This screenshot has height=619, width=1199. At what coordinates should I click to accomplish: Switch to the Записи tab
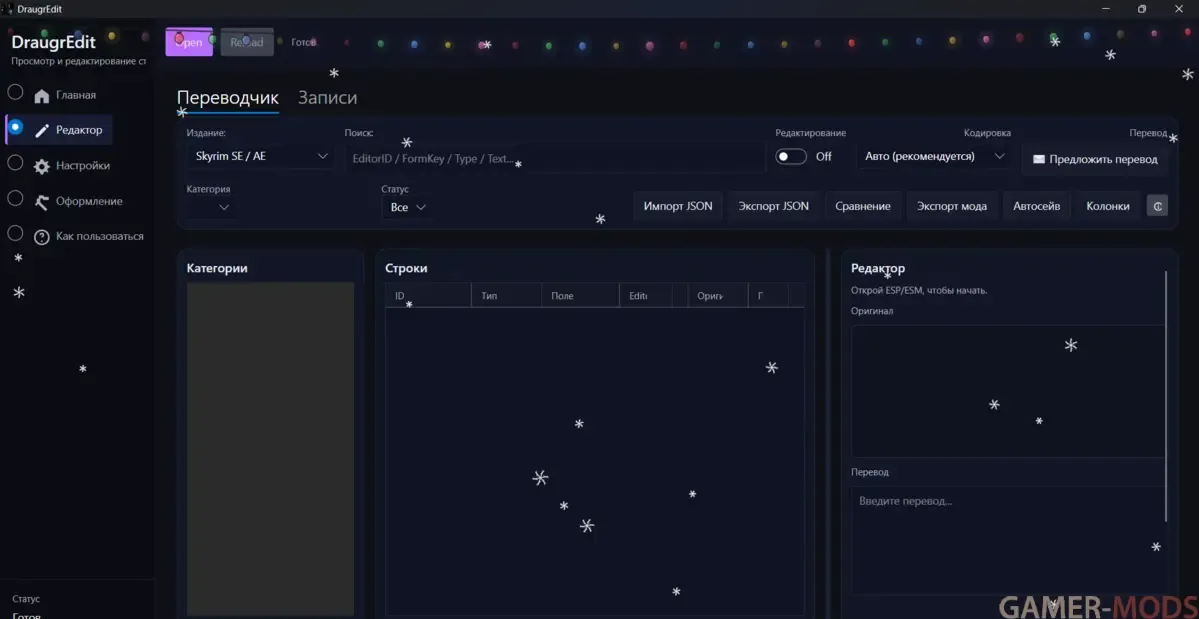tap(327, 98)
